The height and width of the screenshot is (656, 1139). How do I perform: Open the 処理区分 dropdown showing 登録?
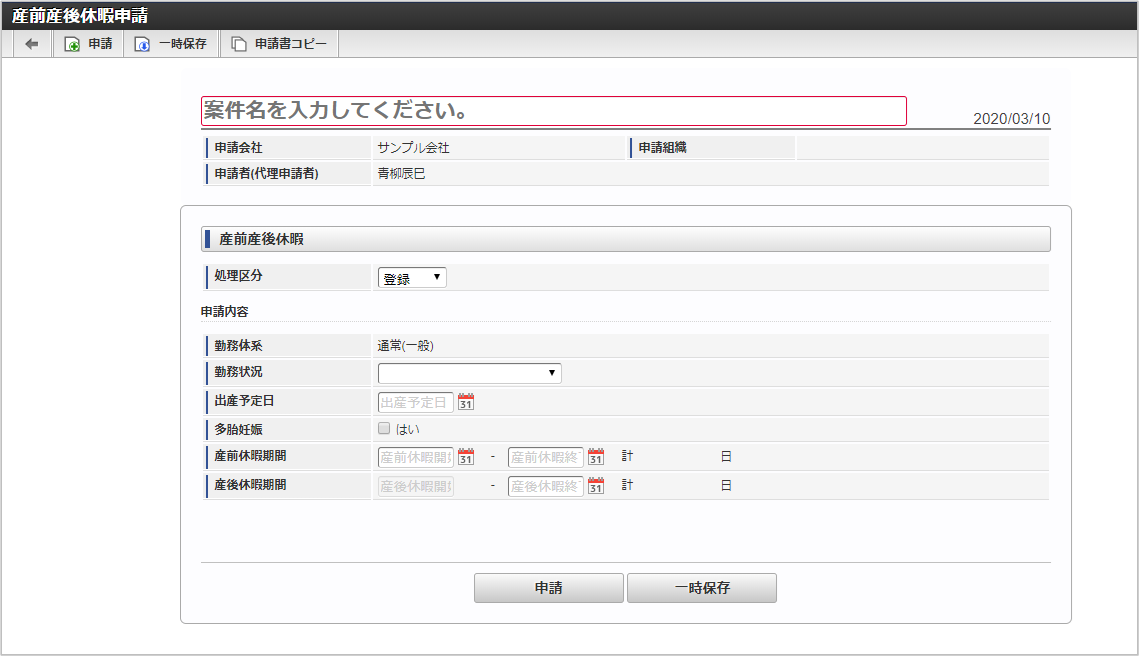(x=412, y=278)
